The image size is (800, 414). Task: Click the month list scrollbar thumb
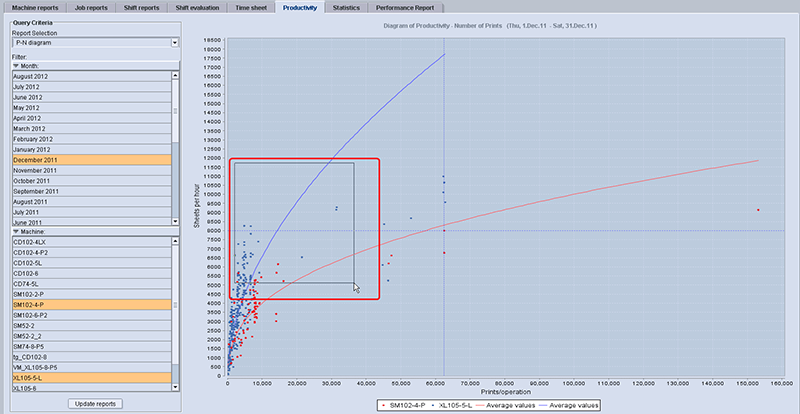coord(176,111)
